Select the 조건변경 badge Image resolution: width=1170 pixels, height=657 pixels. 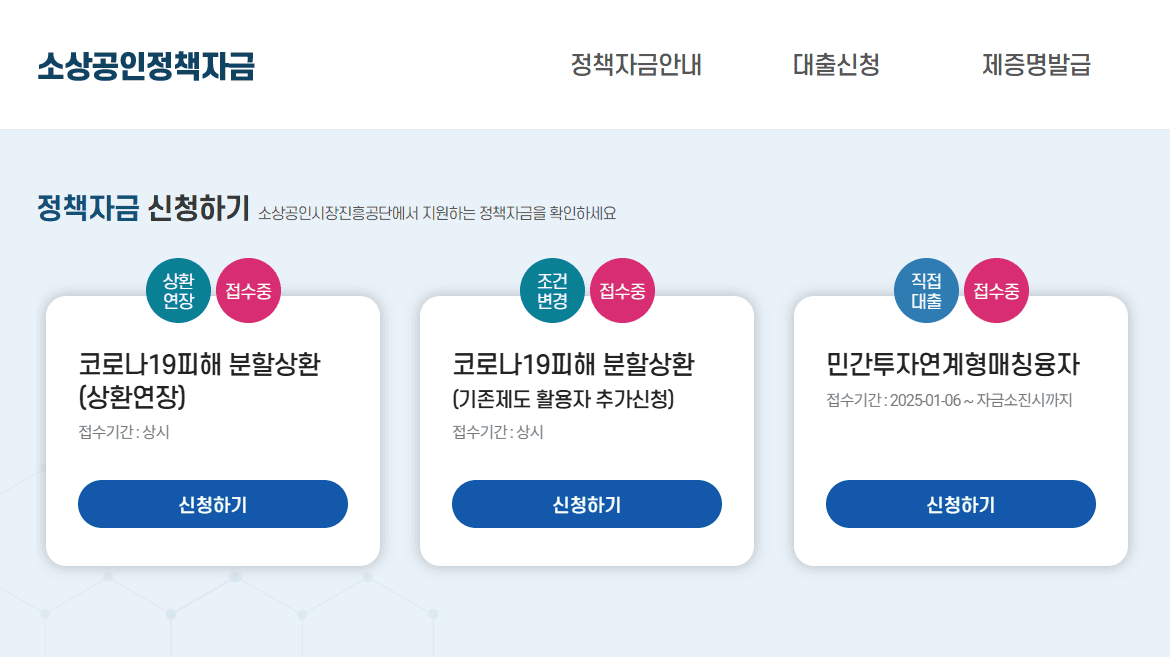(x=552, y=291)
